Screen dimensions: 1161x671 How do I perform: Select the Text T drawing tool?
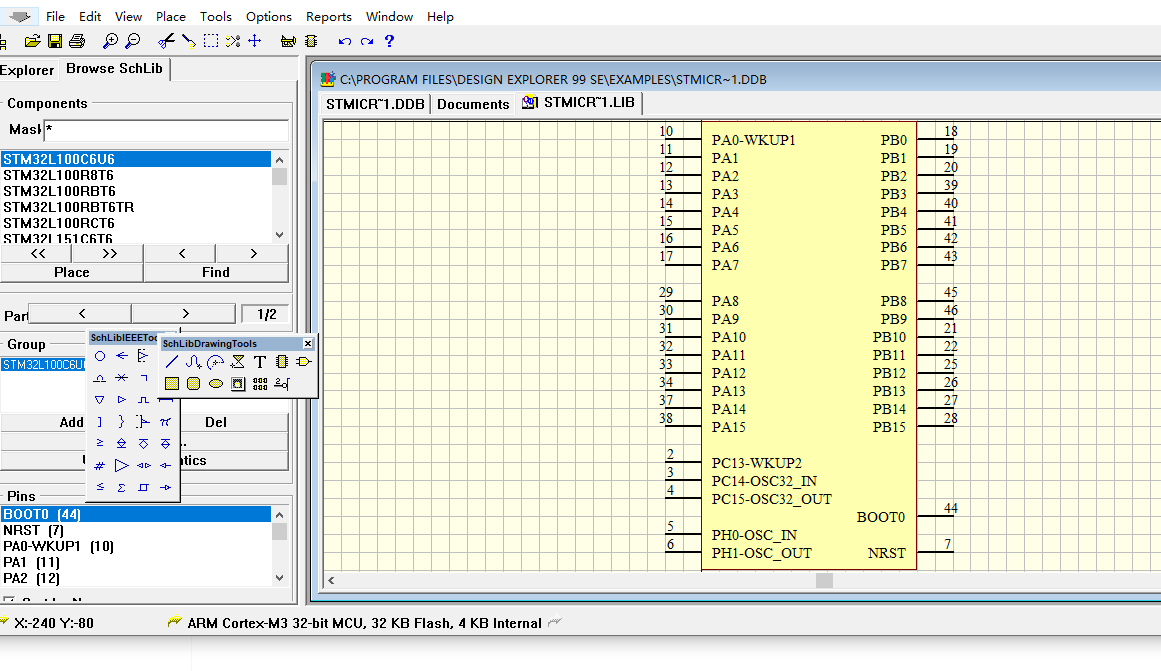[x=259, y=361]
